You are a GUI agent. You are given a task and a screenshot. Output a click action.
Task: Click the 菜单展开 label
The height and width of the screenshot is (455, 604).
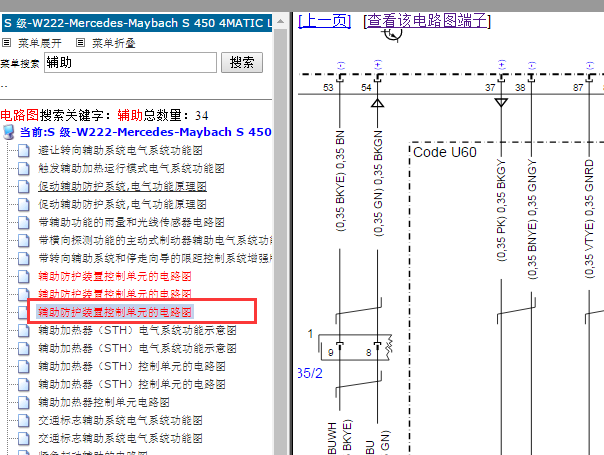(40, 43)
